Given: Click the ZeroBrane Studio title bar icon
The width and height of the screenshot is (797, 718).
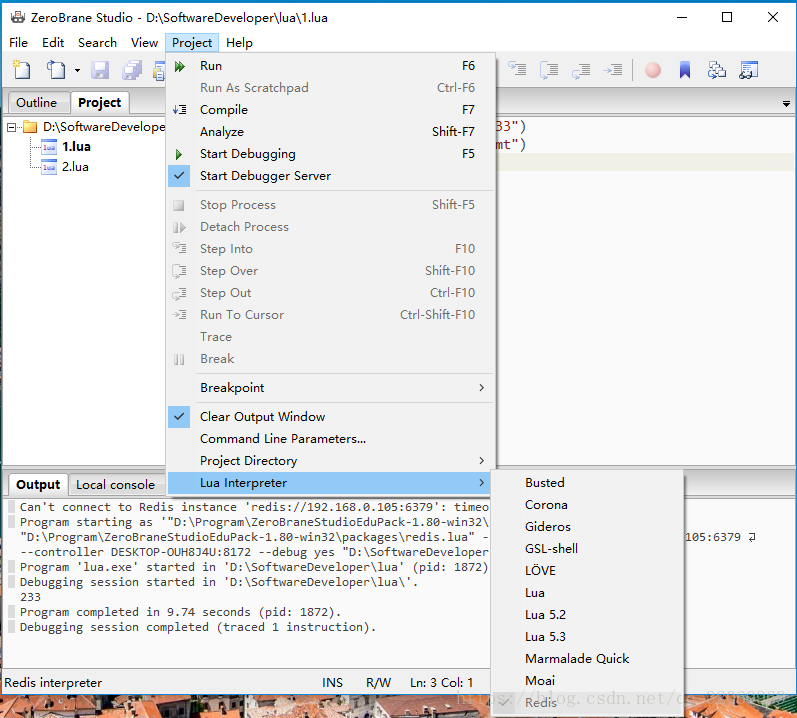Looking at the screenshot, I should [18, 17].
